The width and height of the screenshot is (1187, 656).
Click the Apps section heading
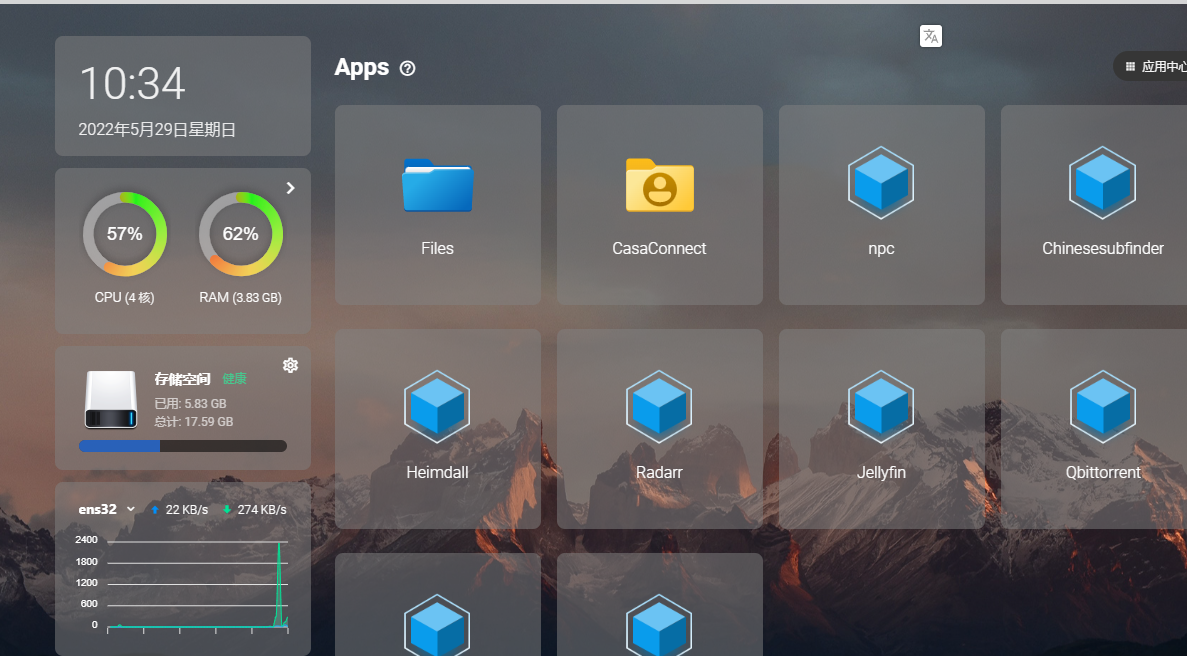[362, 67]
